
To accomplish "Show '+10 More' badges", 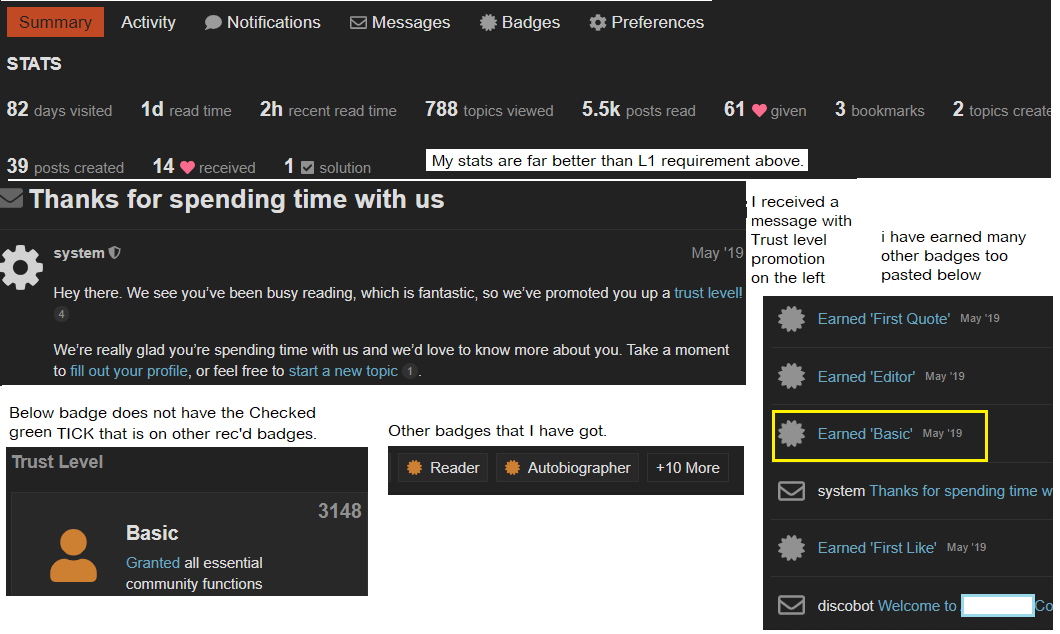I will [x=688, y=468].
